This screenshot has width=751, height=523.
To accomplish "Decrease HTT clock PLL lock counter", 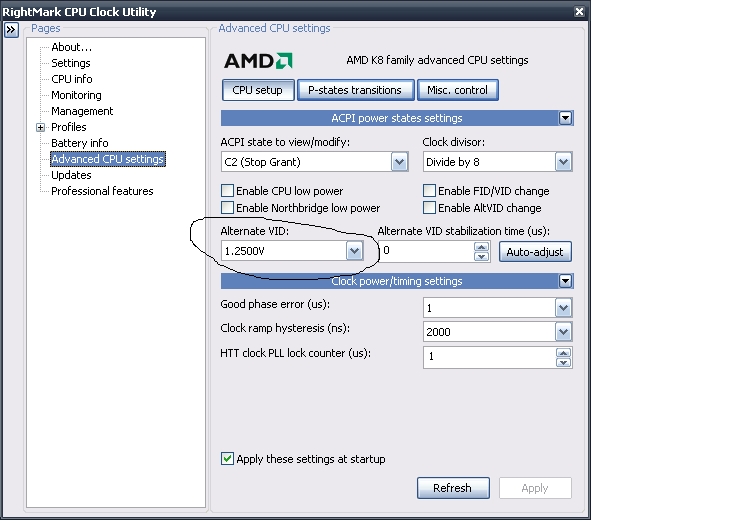I will coord(563,363).
